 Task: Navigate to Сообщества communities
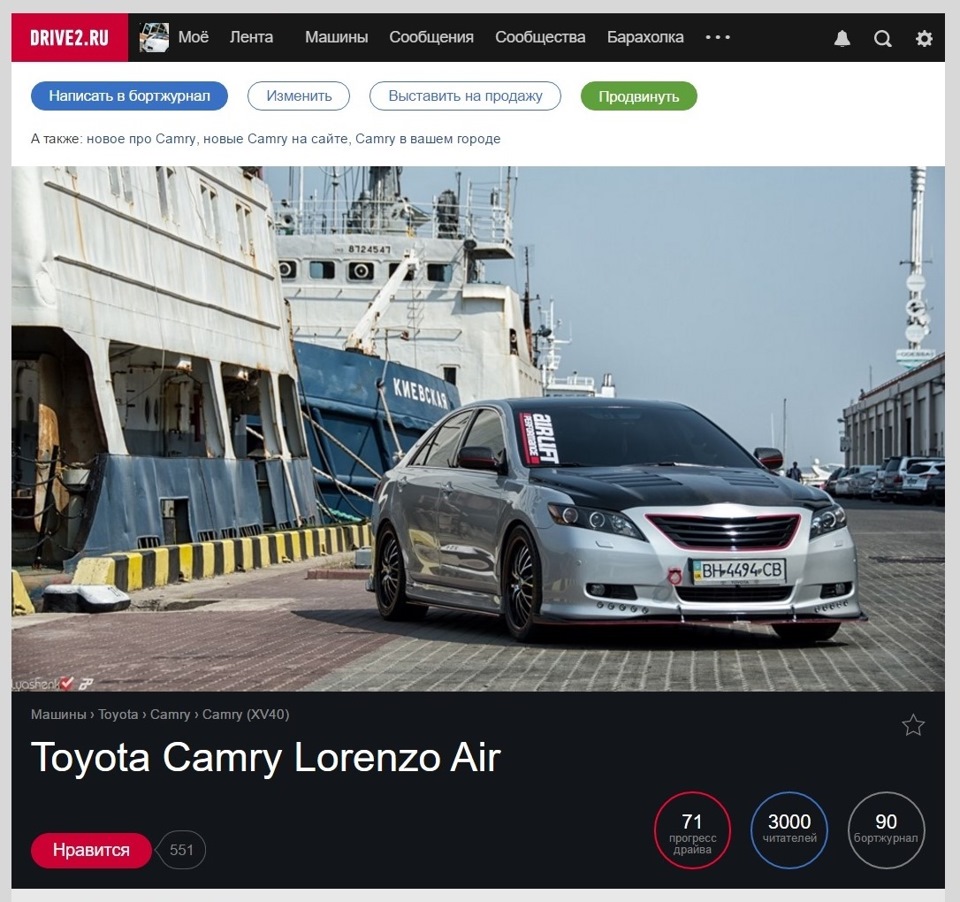coord(540,37)
